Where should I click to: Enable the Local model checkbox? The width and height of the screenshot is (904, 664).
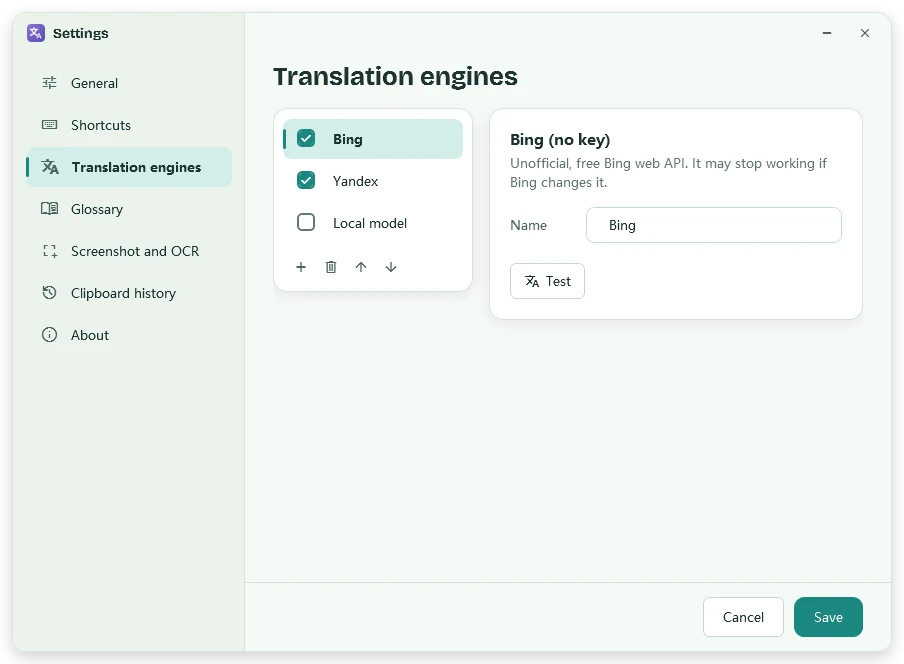[x=306, y=222]
